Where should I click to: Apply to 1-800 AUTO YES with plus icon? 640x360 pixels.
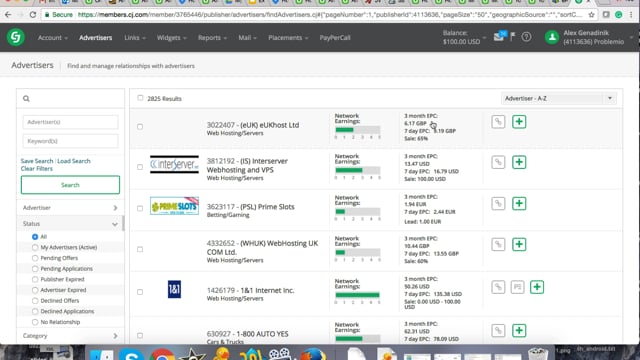point(519,330)
